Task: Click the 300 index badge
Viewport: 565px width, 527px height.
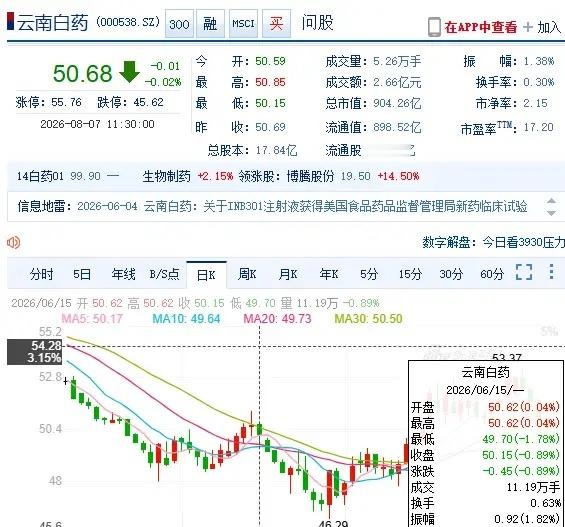Action: tap(179, 24)
